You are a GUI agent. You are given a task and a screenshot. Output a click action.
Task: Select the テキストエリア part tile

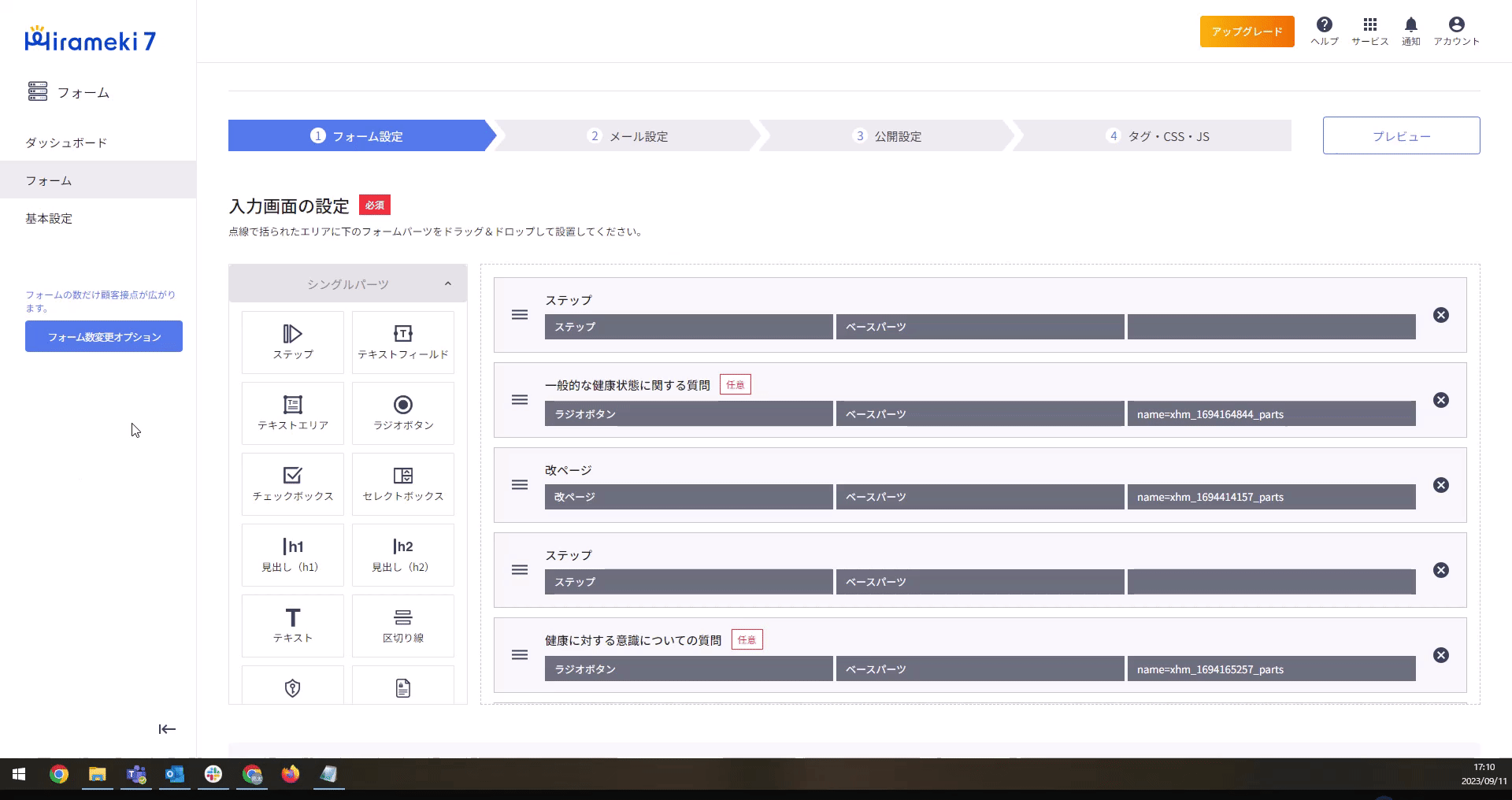pos(292,413)
